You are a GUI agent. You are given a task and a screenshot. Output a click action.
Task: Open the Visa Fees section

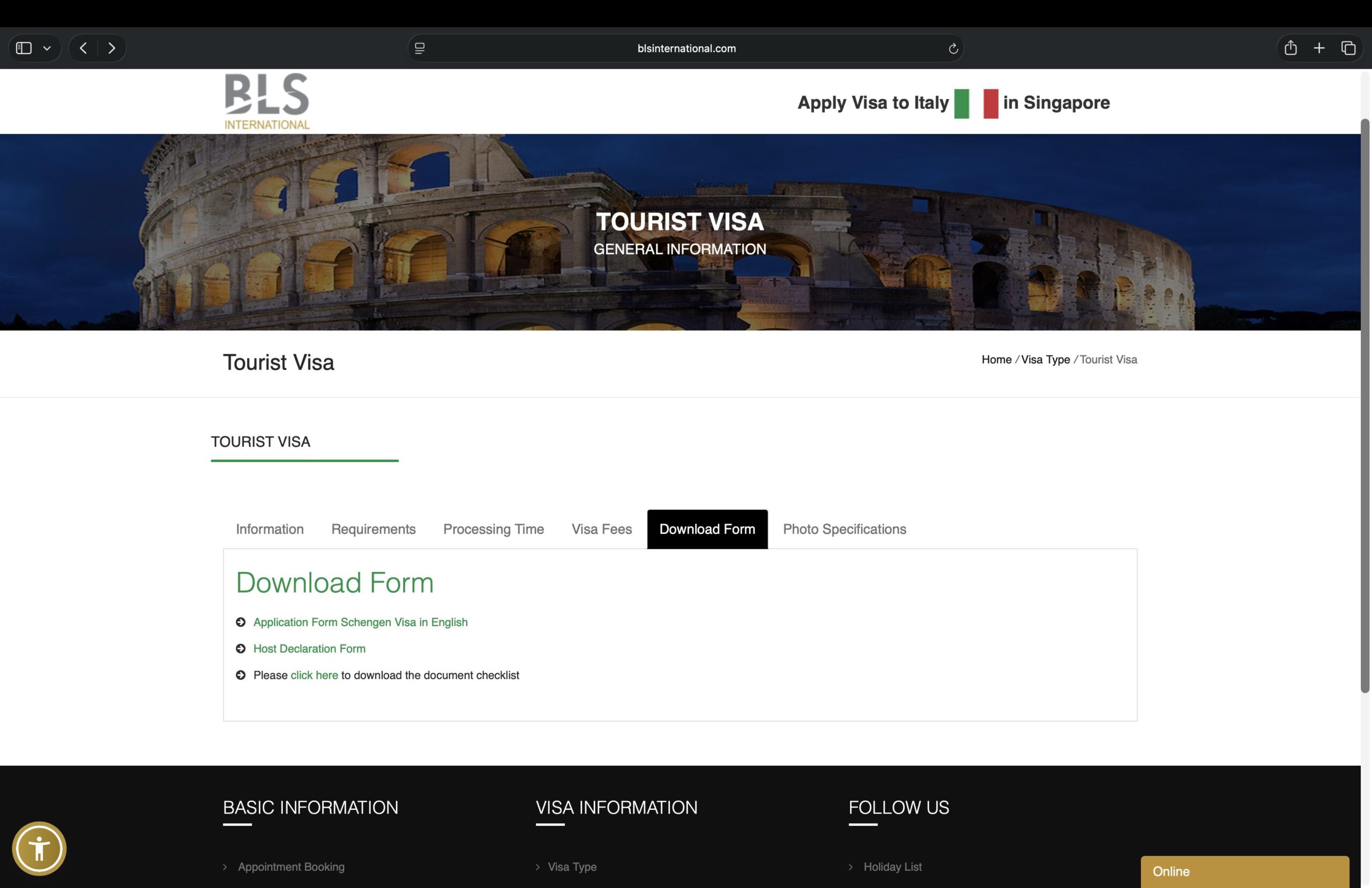(601, 529)
